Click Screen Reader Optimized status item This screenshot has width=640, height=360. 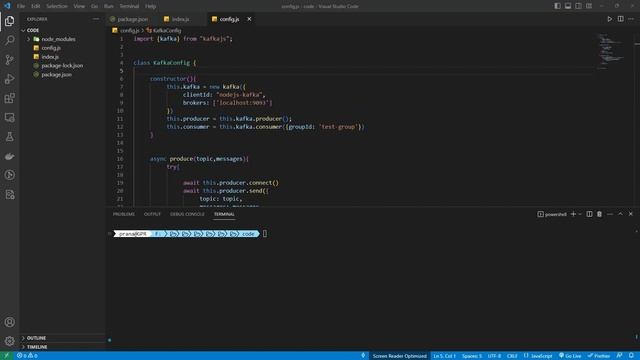pyautogui.click(x=399, y=356)
